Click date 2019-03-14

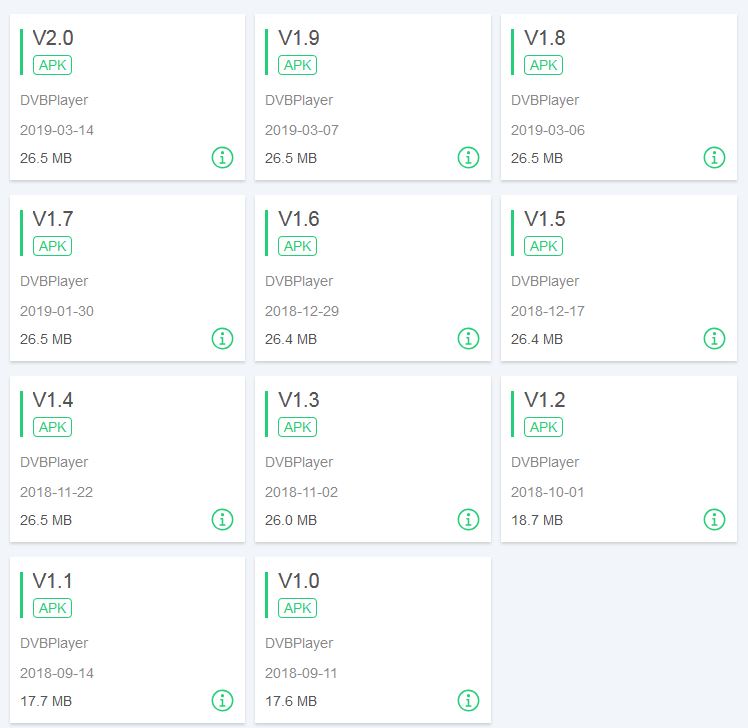click(x=57, y=130)
